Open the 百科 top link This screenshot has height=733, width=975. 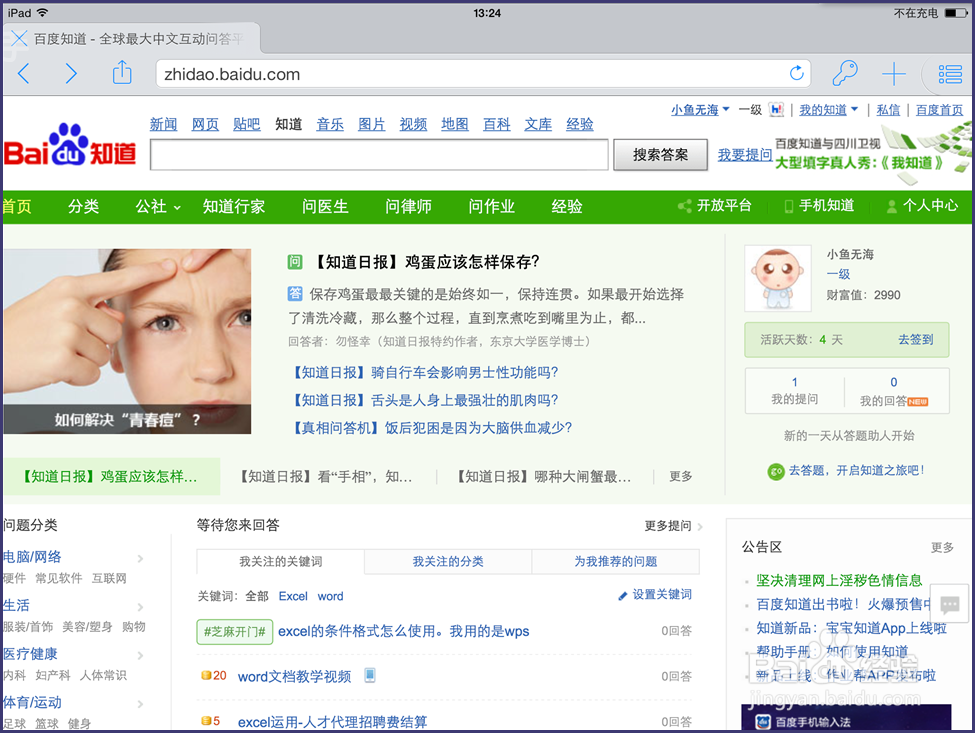click(496, 124)
